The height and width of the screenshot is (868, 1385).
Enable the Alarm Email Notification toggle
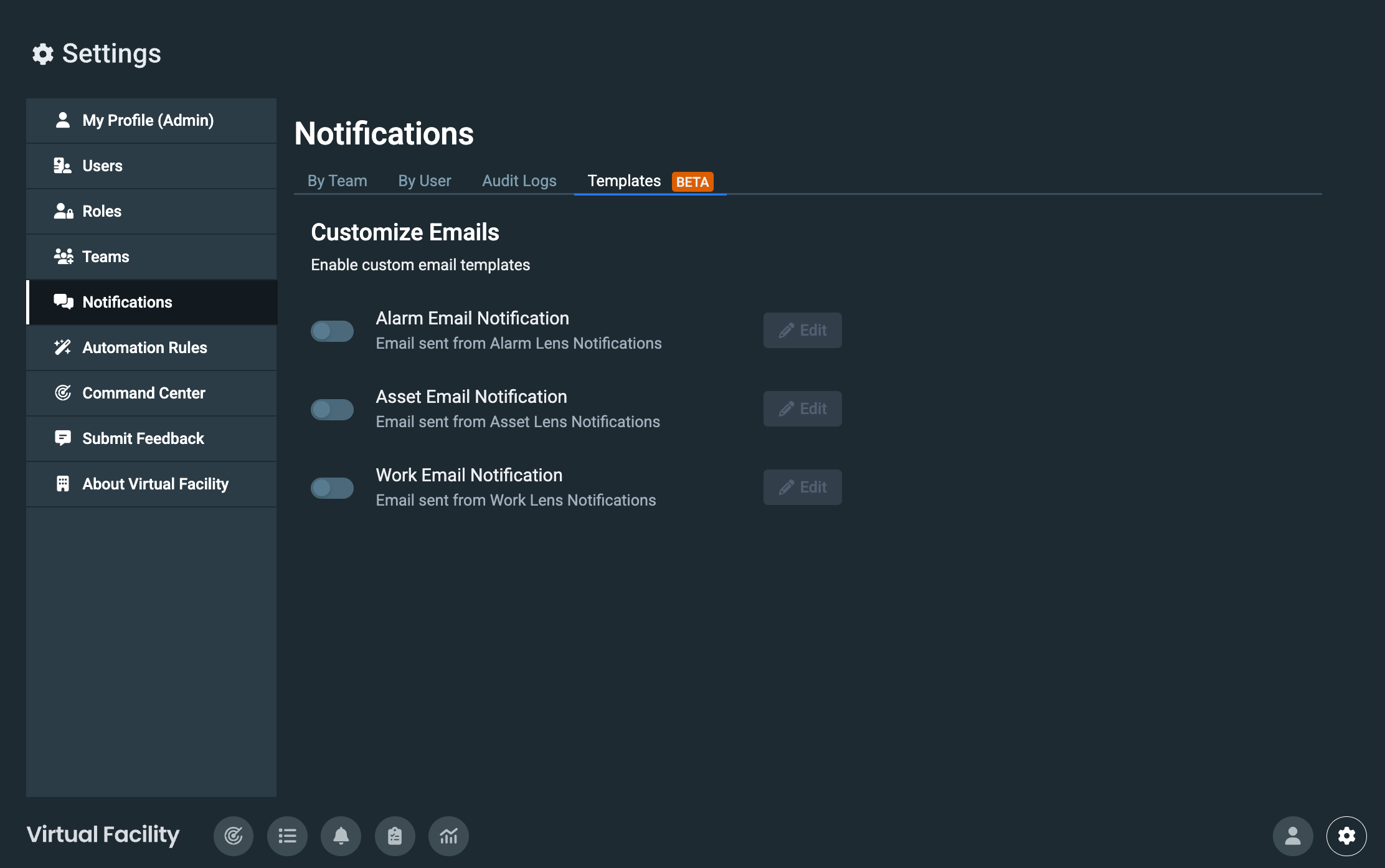[332, 331]
